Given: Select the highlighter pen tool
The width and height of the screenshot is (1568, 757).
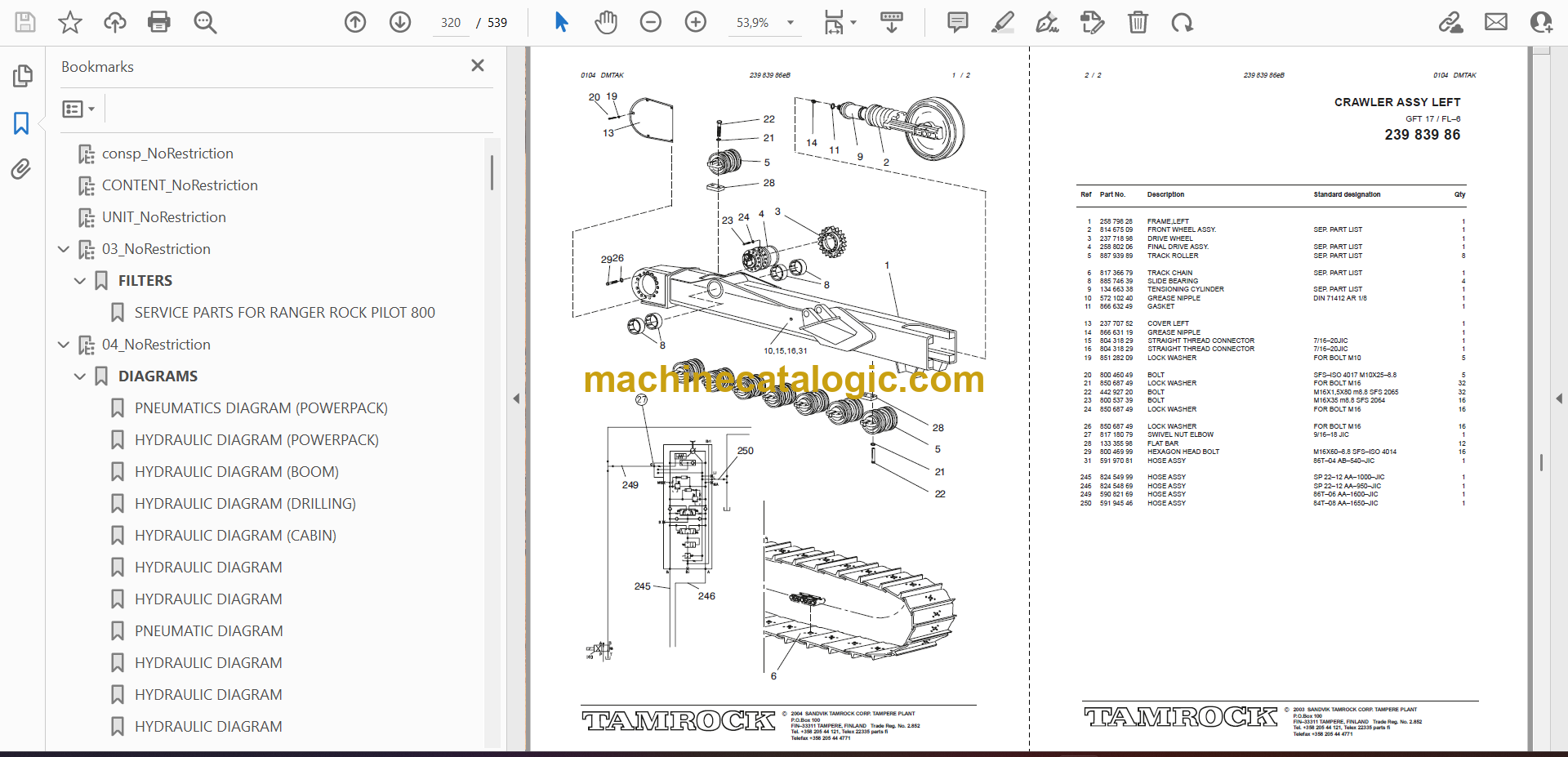Looking at the screenshot, I should pos(1003,22).
